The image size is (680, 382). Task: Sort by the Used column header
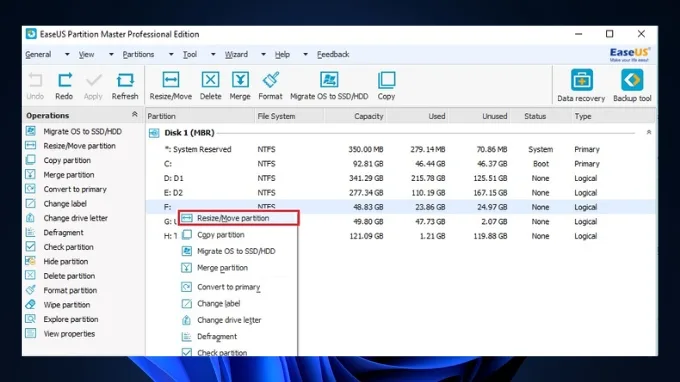point(417,116)
